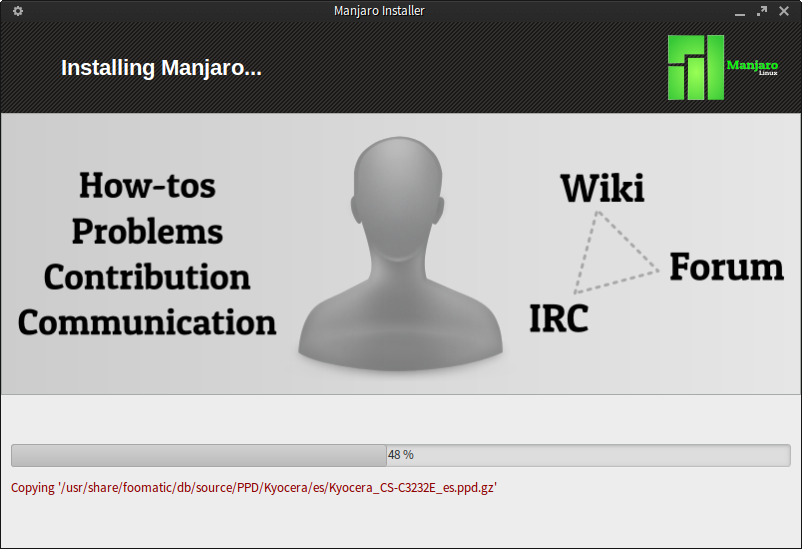Click the '48 %' progress label
The image size is (802, 549).
coord(401,455)
